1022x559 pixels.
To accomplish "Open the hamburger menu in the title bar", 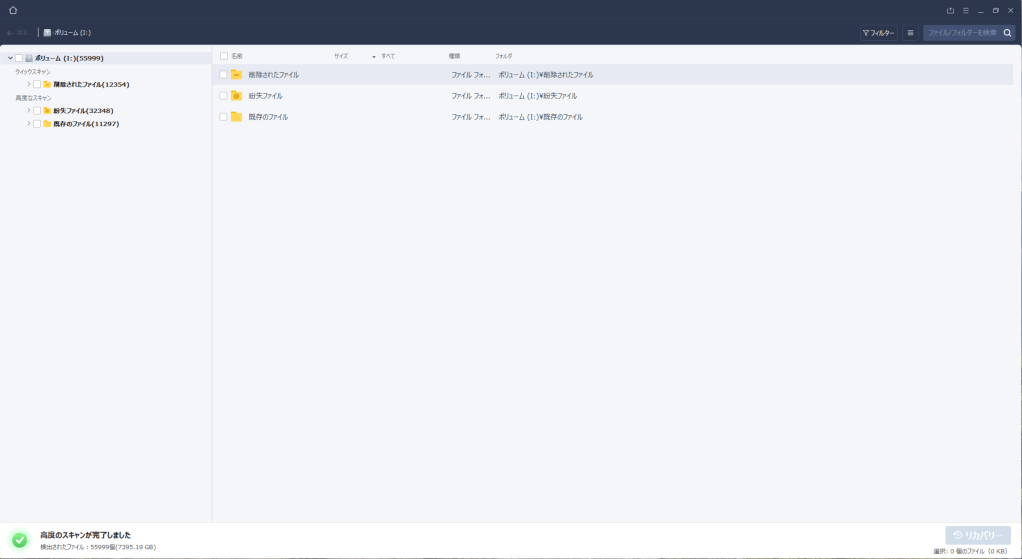I will pyautogui.click(x=965, y=10).
